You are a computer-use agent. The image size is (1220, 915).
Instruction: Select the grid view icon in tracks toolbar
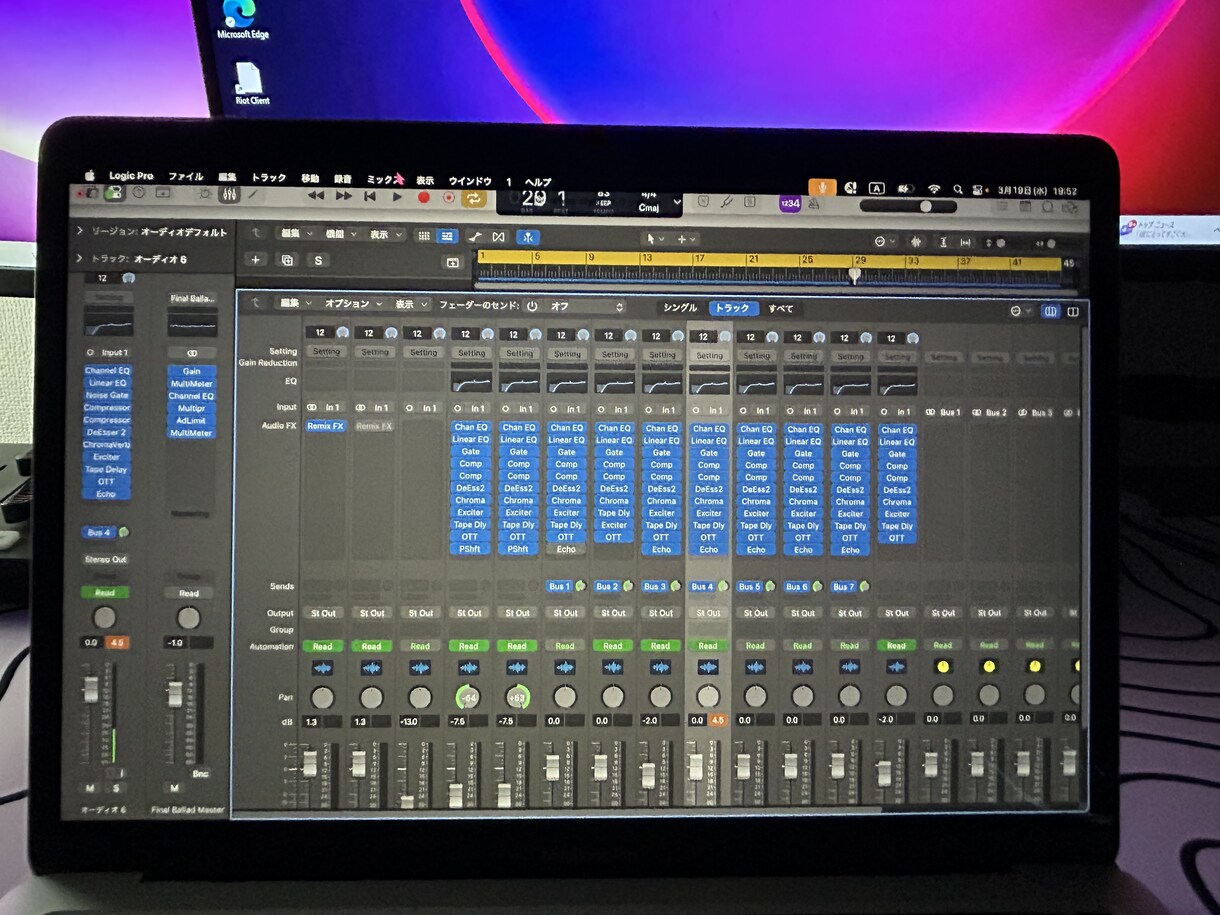423,236
